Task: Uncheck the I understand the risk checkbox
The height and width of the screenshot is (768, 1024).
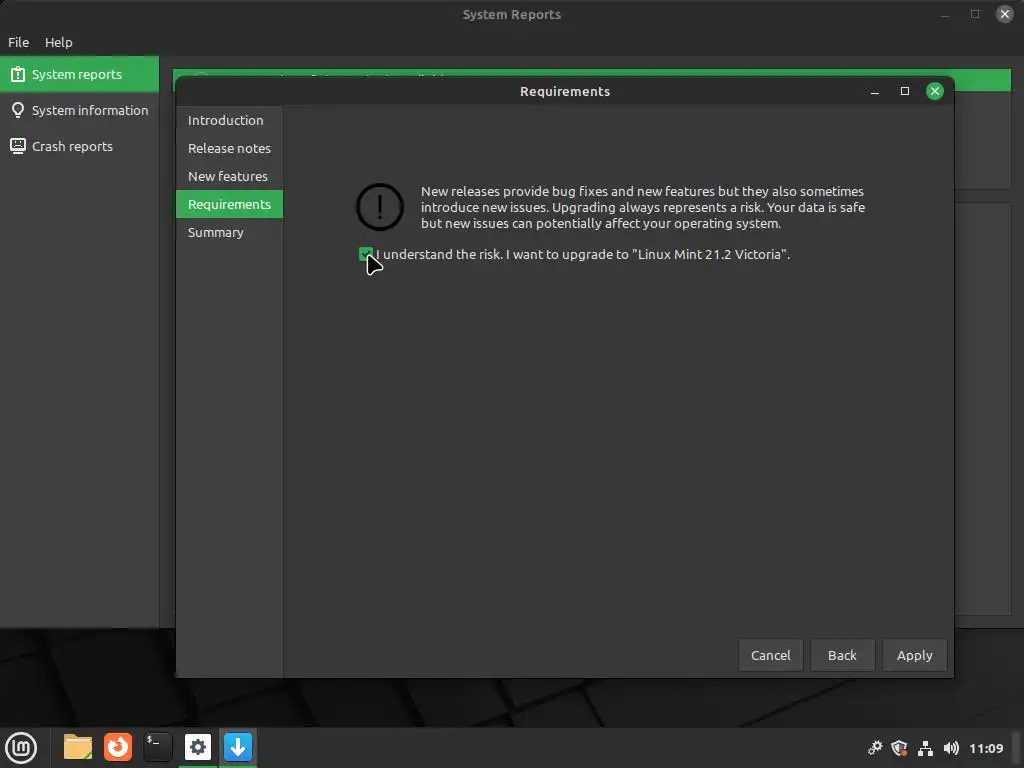Action: 366,254
